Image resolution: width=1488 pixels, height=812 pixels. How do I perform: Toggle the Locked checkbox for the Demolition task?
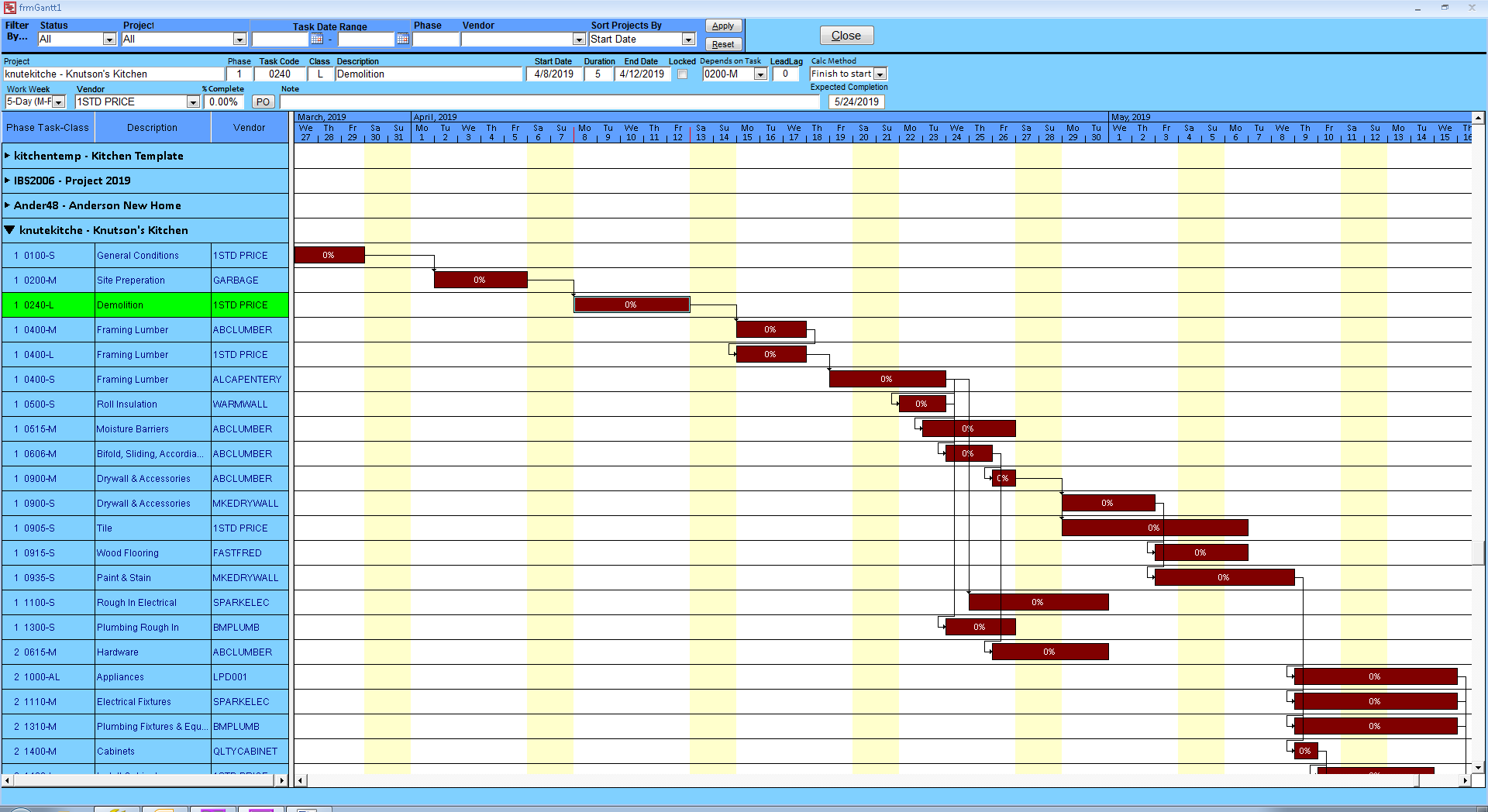point(682,74)
